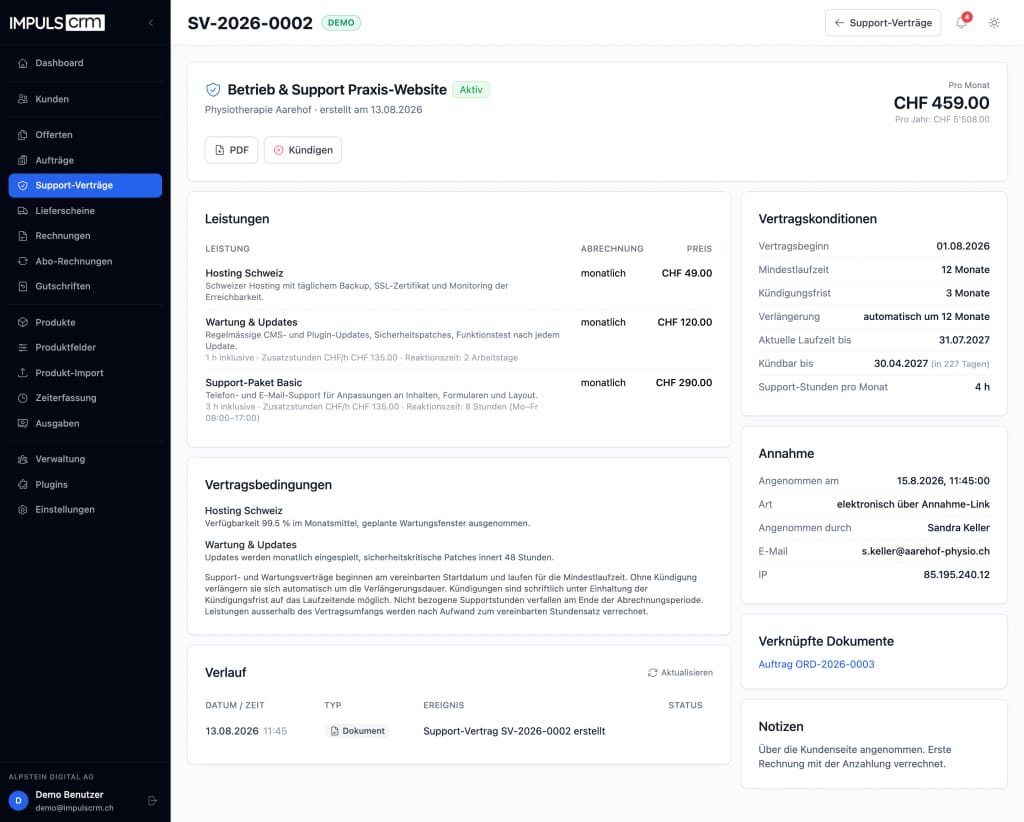Image resolution: width=1024 pixels, height=822 pixels.
Task: Click the Dokument type badge in Verlauf
Action: click(x=357, y=731)
